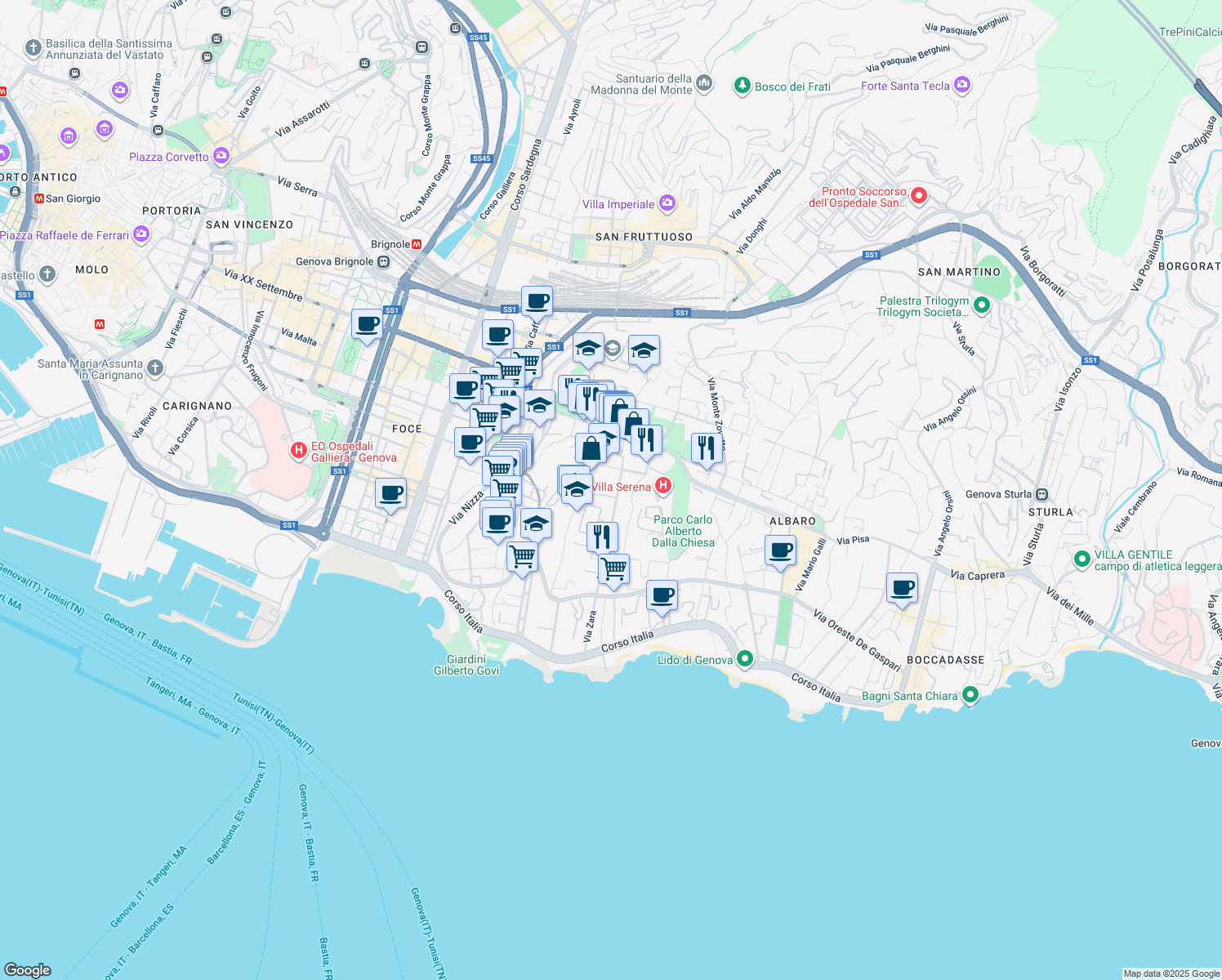The height and width of the screenshot is (980, 1222).
Task: Click shopping cart marker above Via Zara
Action: pos(613,569)
